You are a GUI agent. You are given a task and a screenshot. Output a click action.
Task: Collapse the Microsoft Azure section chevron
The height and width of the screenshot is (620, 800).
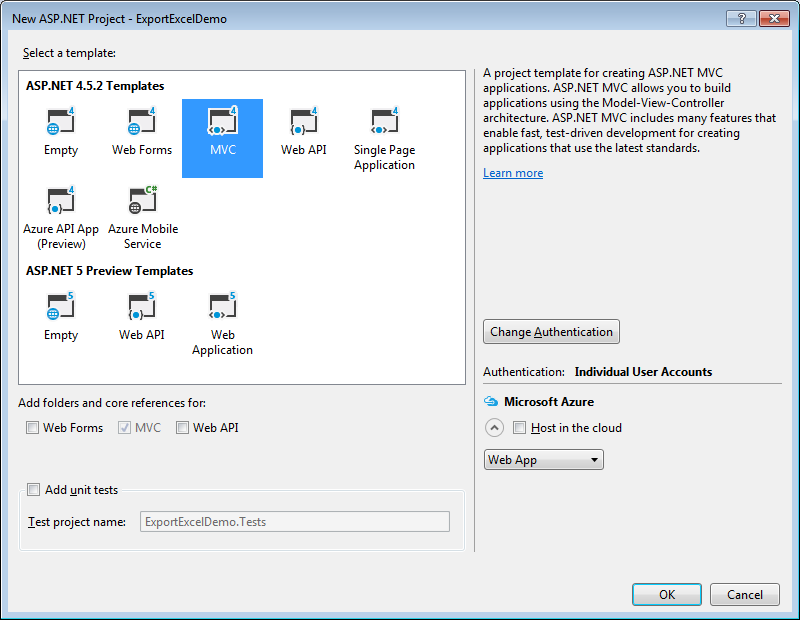pyautogui.click(x=494, y=428)
